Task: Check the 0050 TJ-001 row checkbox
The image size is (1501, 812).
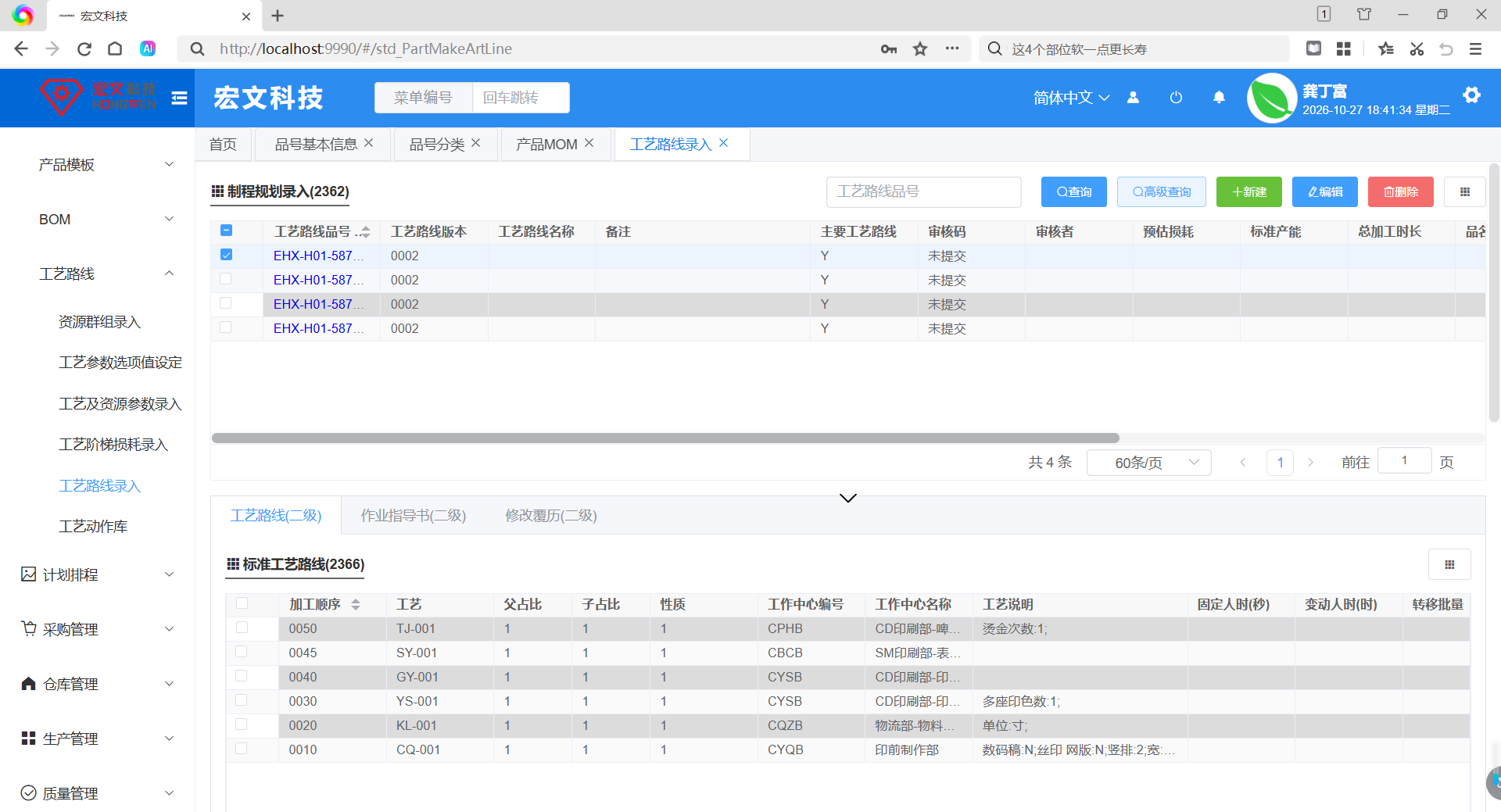Action: coord(242,627)
